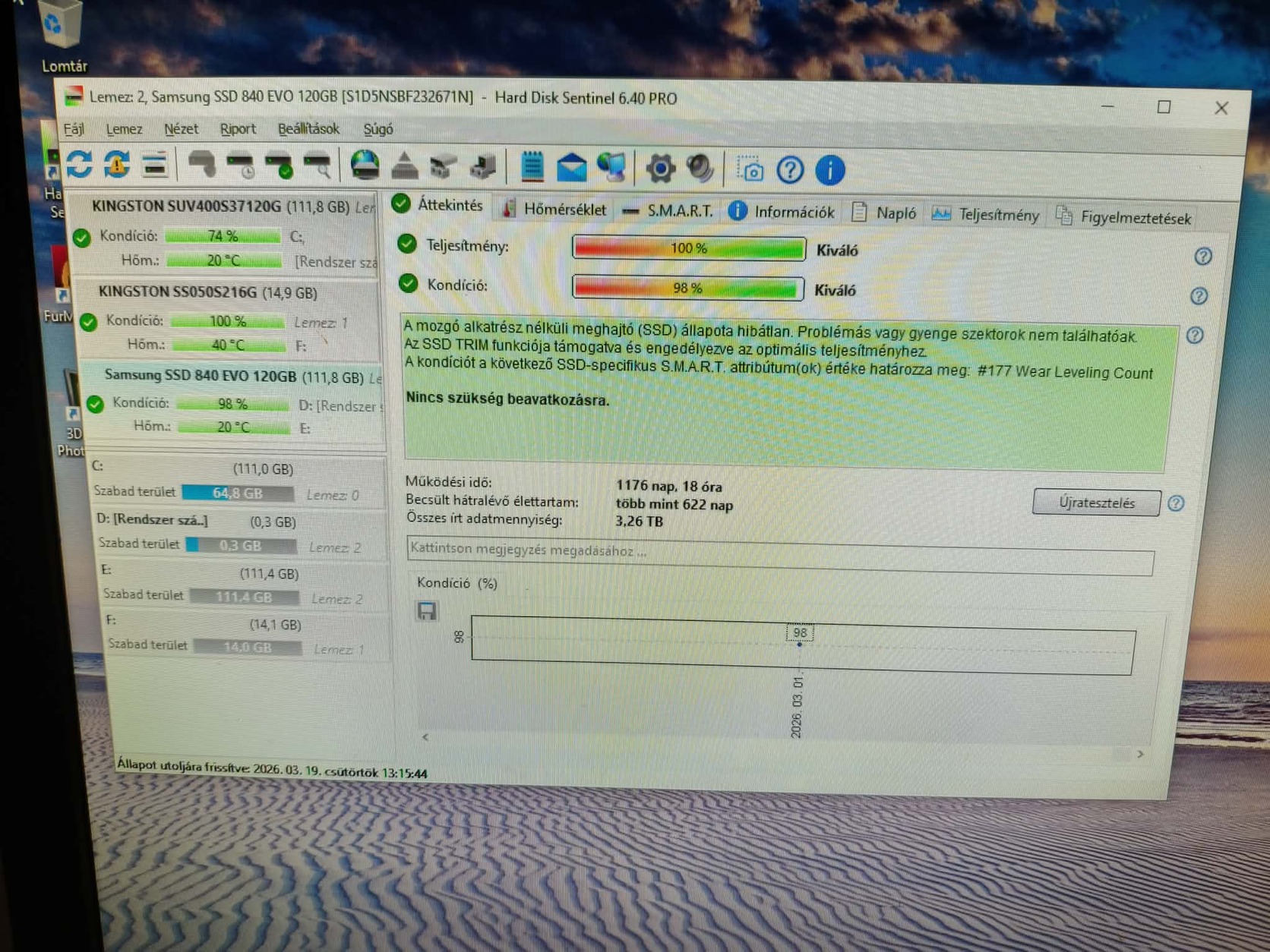This screenshot has height=952, width=1270.
Task: Click the 64,8 GB free space bar
Action: (x=238, y=493)
